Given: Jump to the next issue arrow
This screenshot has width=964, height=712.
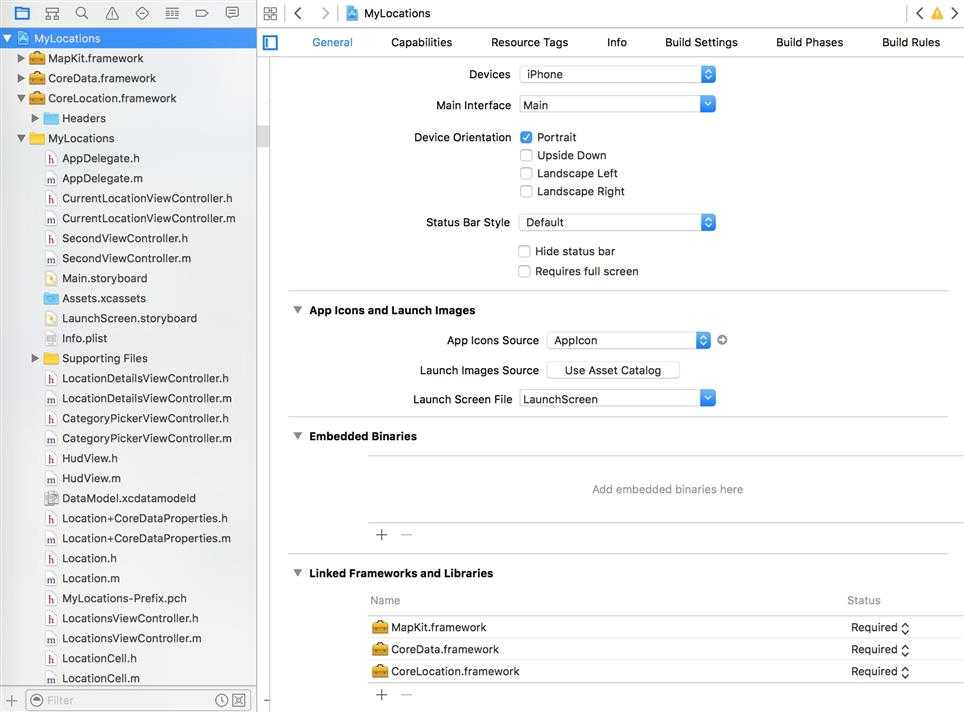Looking at the screenshot, I should pyautogui.click(x=955, y=14).
